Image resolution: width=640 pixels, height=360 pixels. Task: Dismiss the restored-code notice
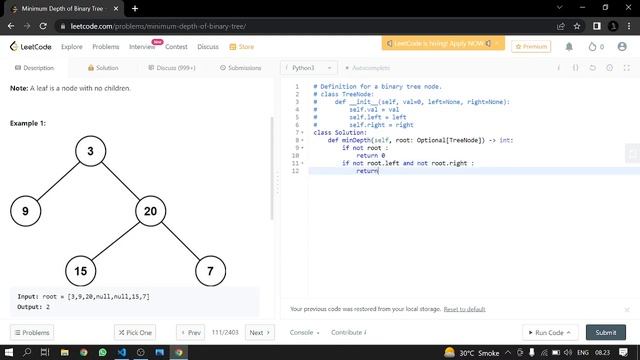tap(627, 310)
